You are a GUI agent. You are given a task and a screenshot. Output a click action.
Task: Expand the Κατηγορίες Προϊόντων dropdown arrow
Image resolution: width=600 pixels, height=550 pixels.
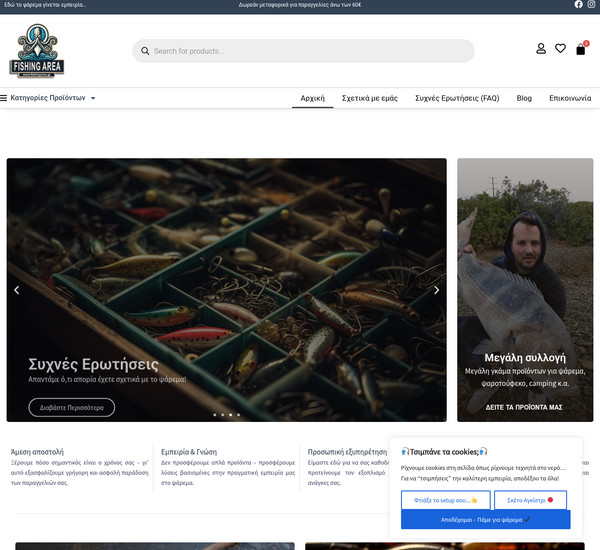(x=93, y=98)
